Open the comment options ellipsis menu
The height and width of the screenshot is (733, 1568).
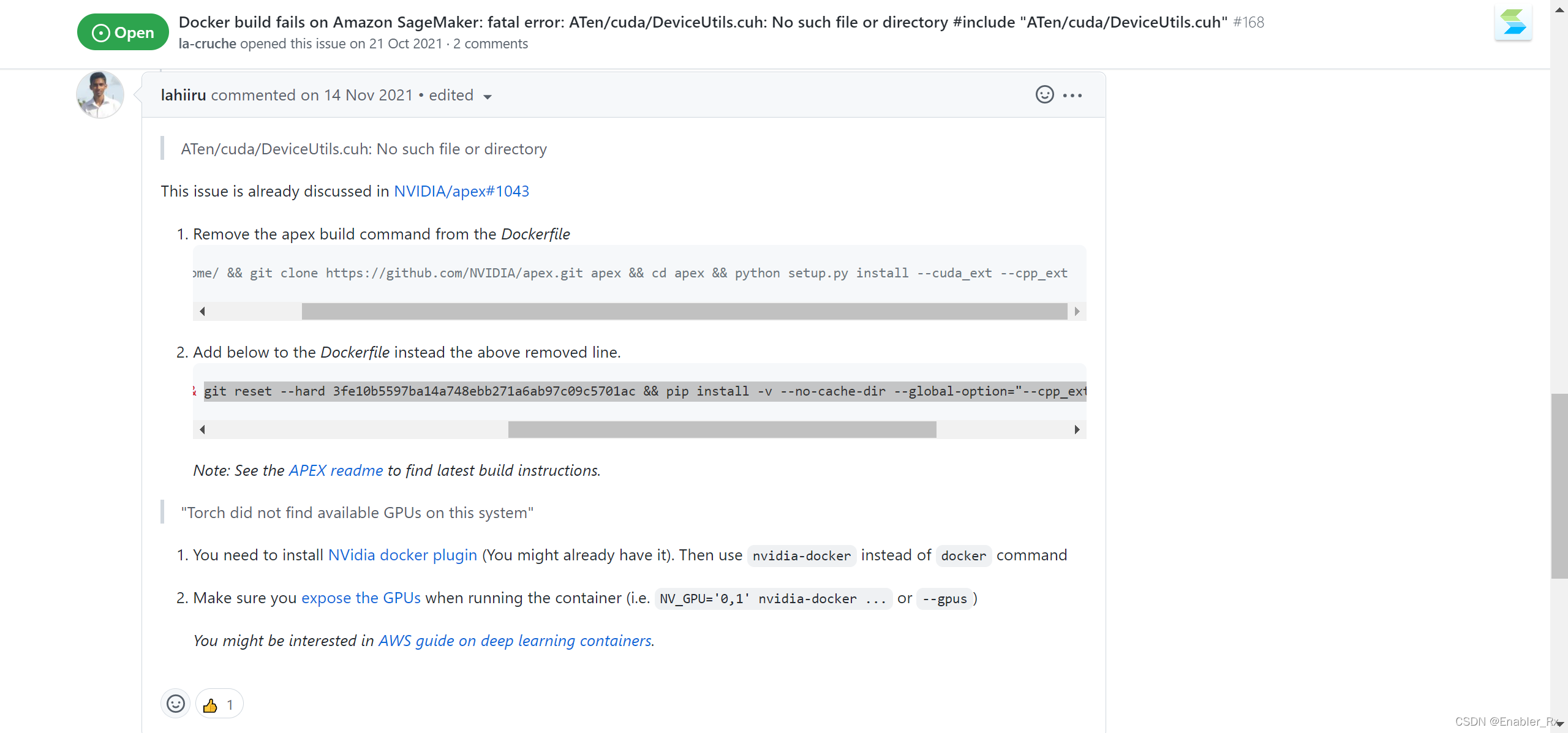click(1072, 96)
